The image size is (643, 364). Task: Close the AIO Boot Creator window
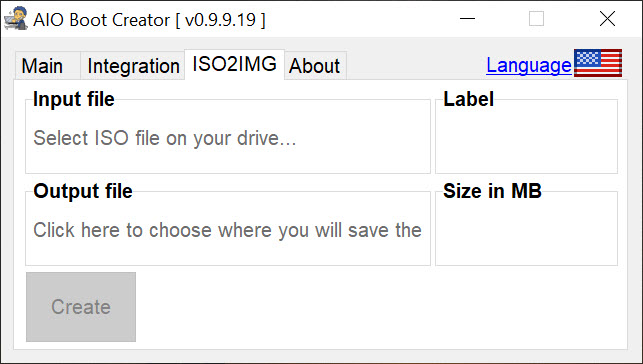[x=607, y=18]
